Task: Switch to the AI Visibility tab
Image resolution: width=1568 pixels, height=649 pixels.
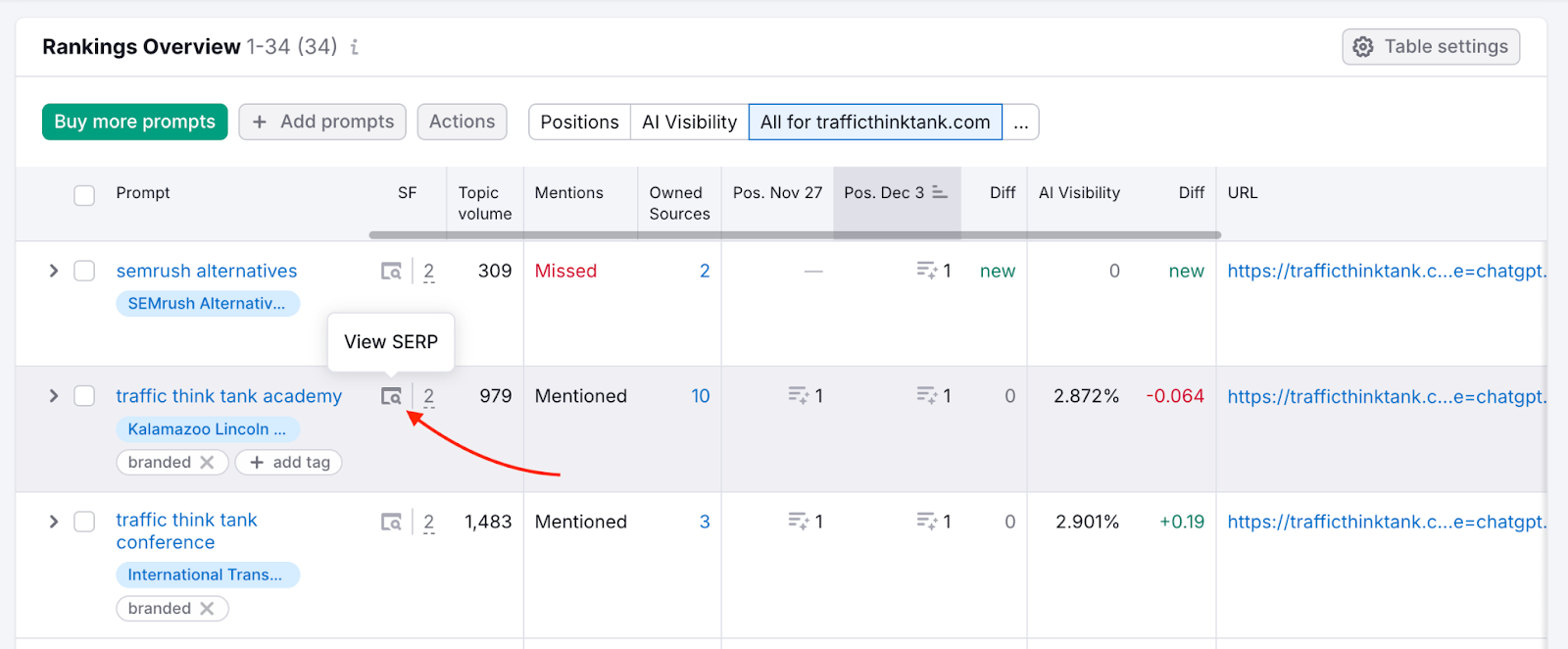Action: tap(689, 123)
